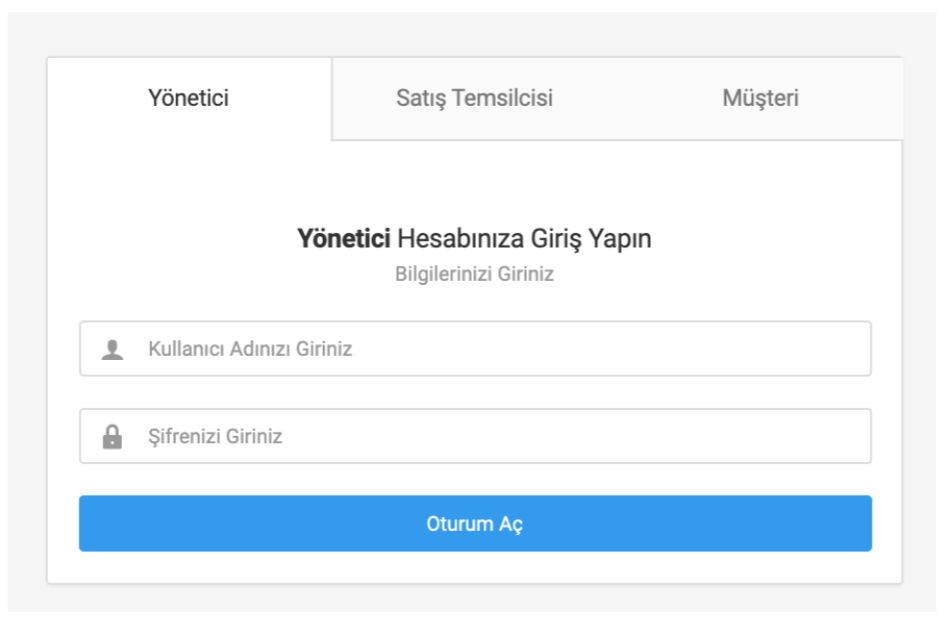Screen dimensions: 942x620
Task: Click the Satış Temsilcisi tab label text
Action: coord(475,99)
